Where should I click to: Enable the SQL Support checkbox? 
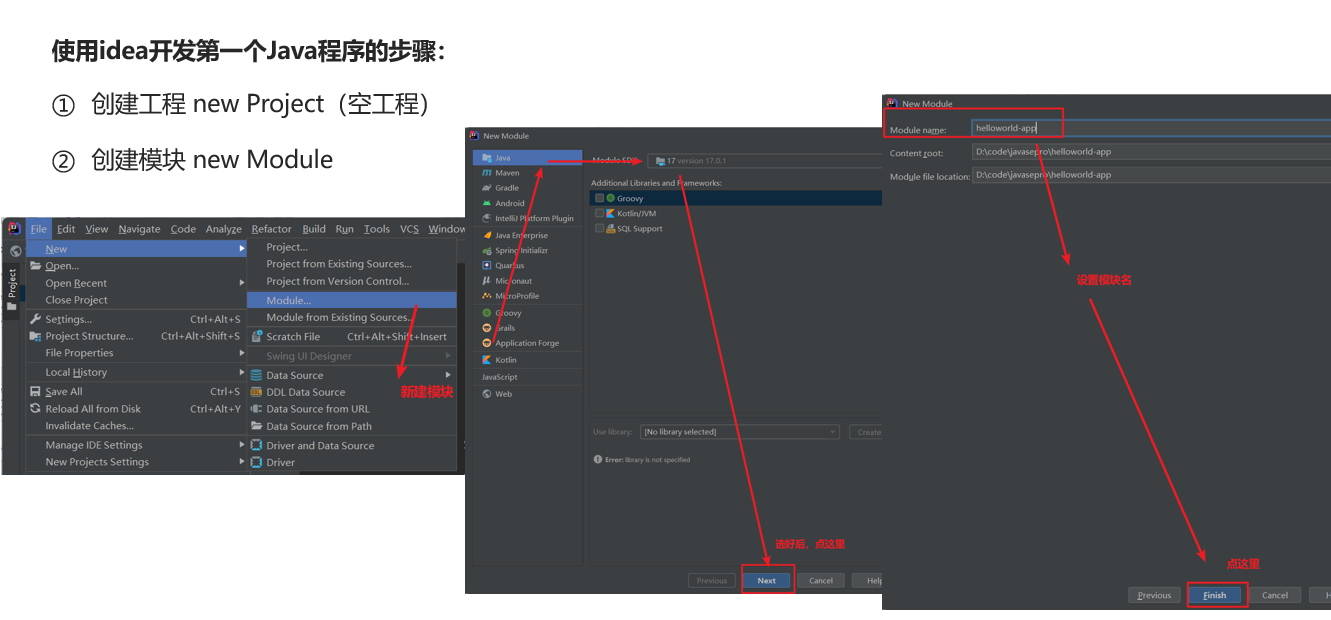(x=599, y=228)
